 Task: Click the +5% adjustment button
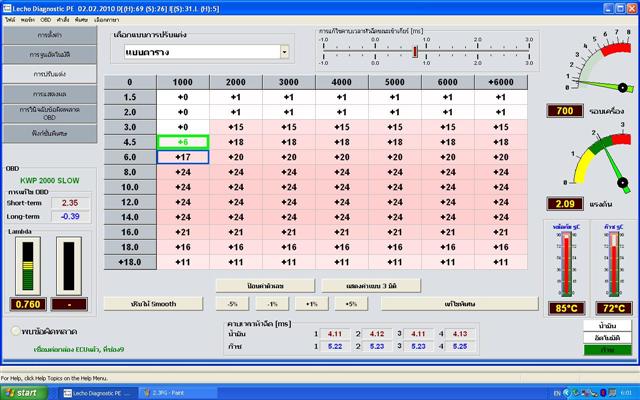pos(351,304)
